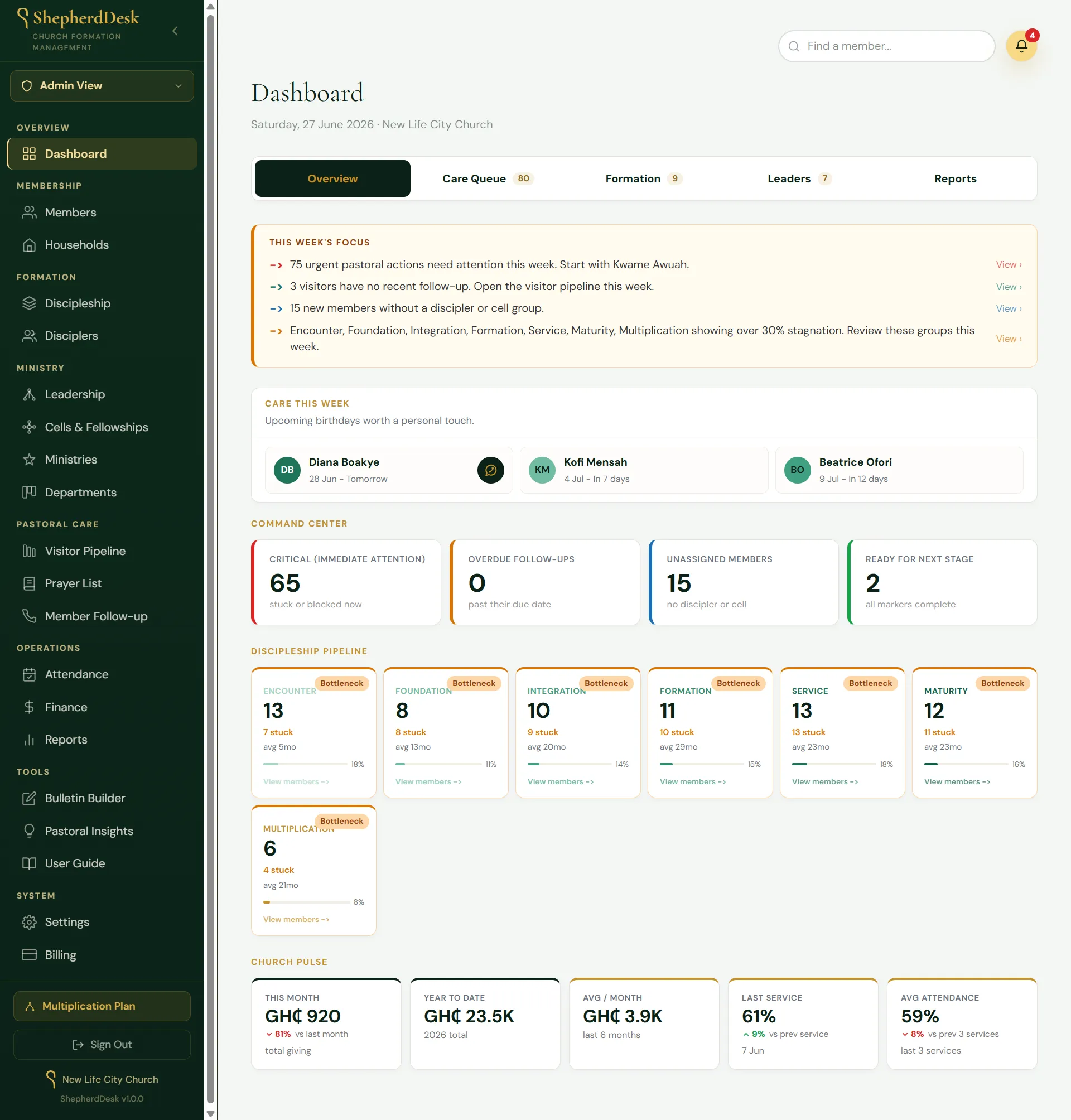The width and height of the screenshot is (1071, 1120).
Task: Open the notifications bell icon
Action: coord(1021,46)
